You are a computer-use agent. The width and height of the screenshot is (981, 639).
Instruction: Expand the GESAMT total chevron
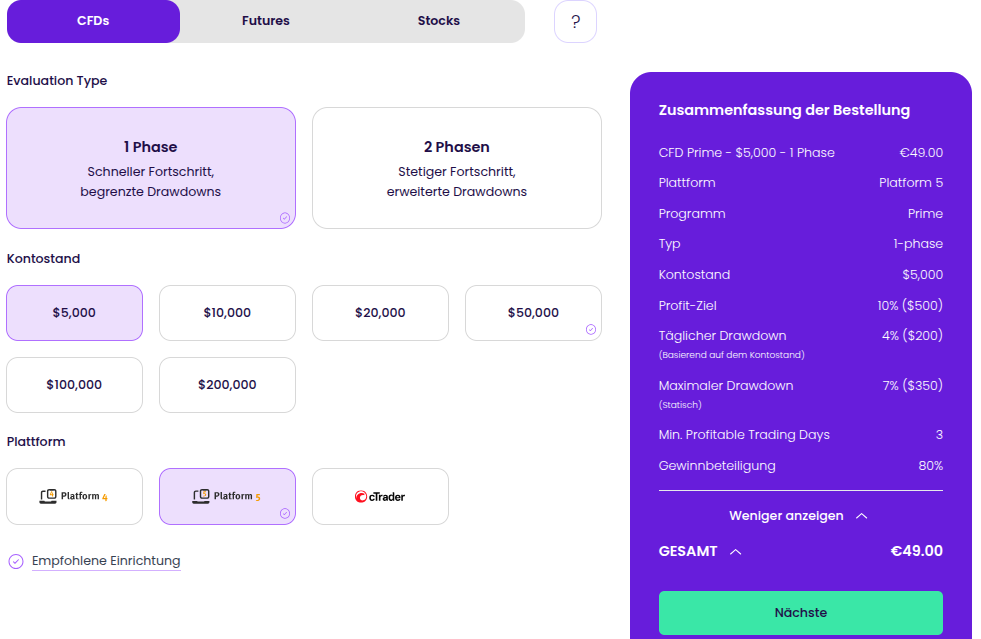(736, 551)
